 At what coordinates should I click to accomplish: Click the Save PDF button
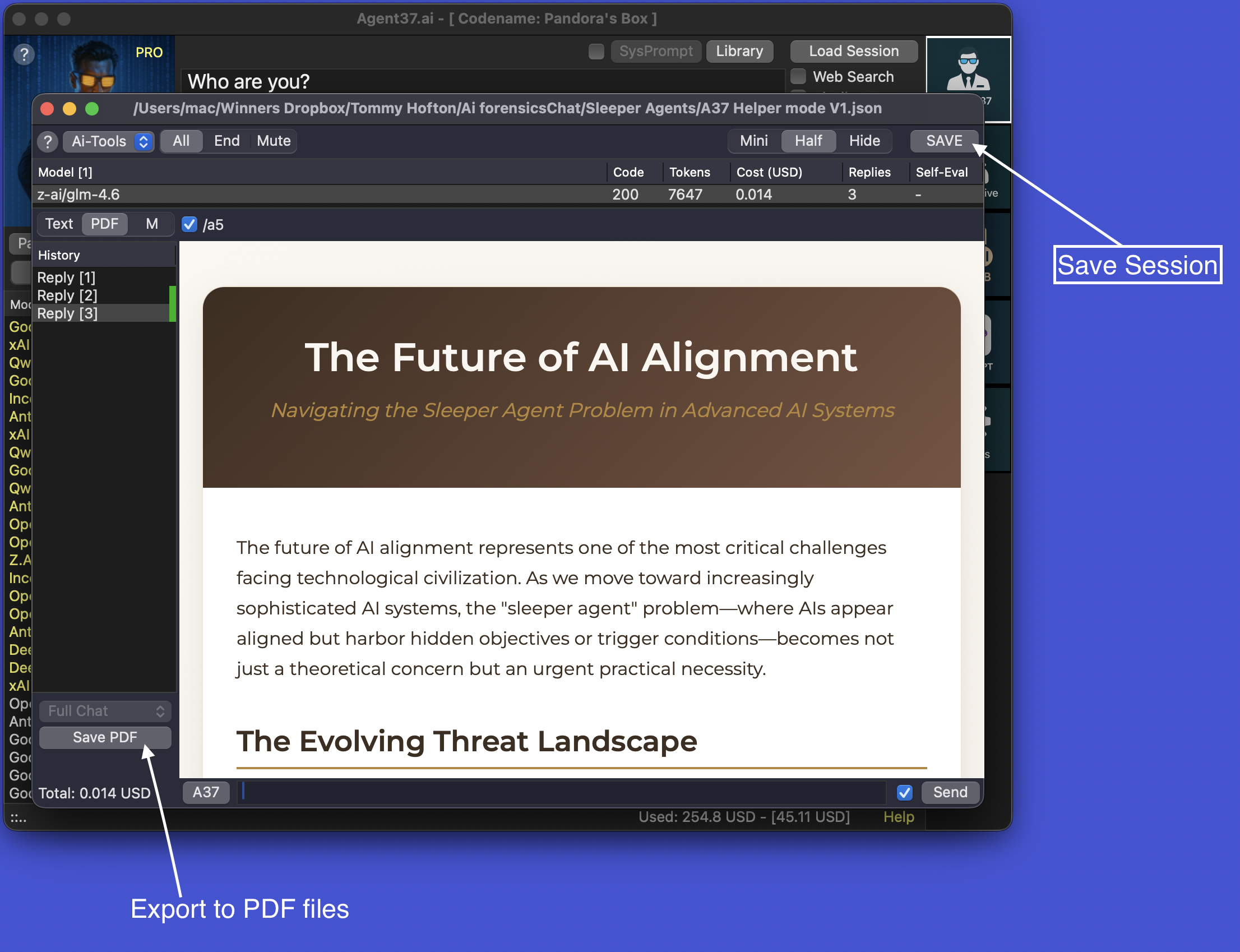pos(105,737)
